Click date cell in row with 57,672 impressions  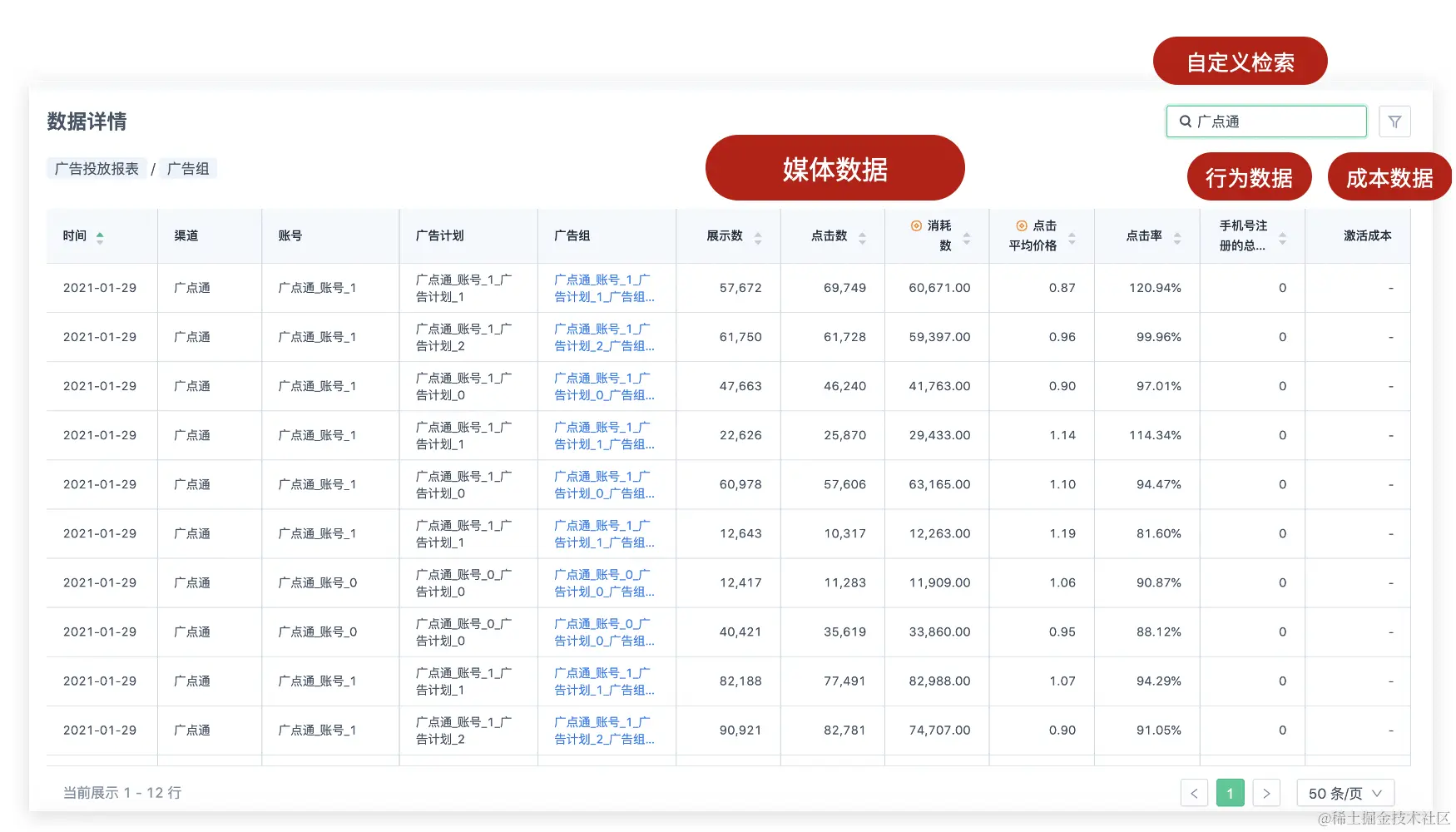tap(100, 288)
